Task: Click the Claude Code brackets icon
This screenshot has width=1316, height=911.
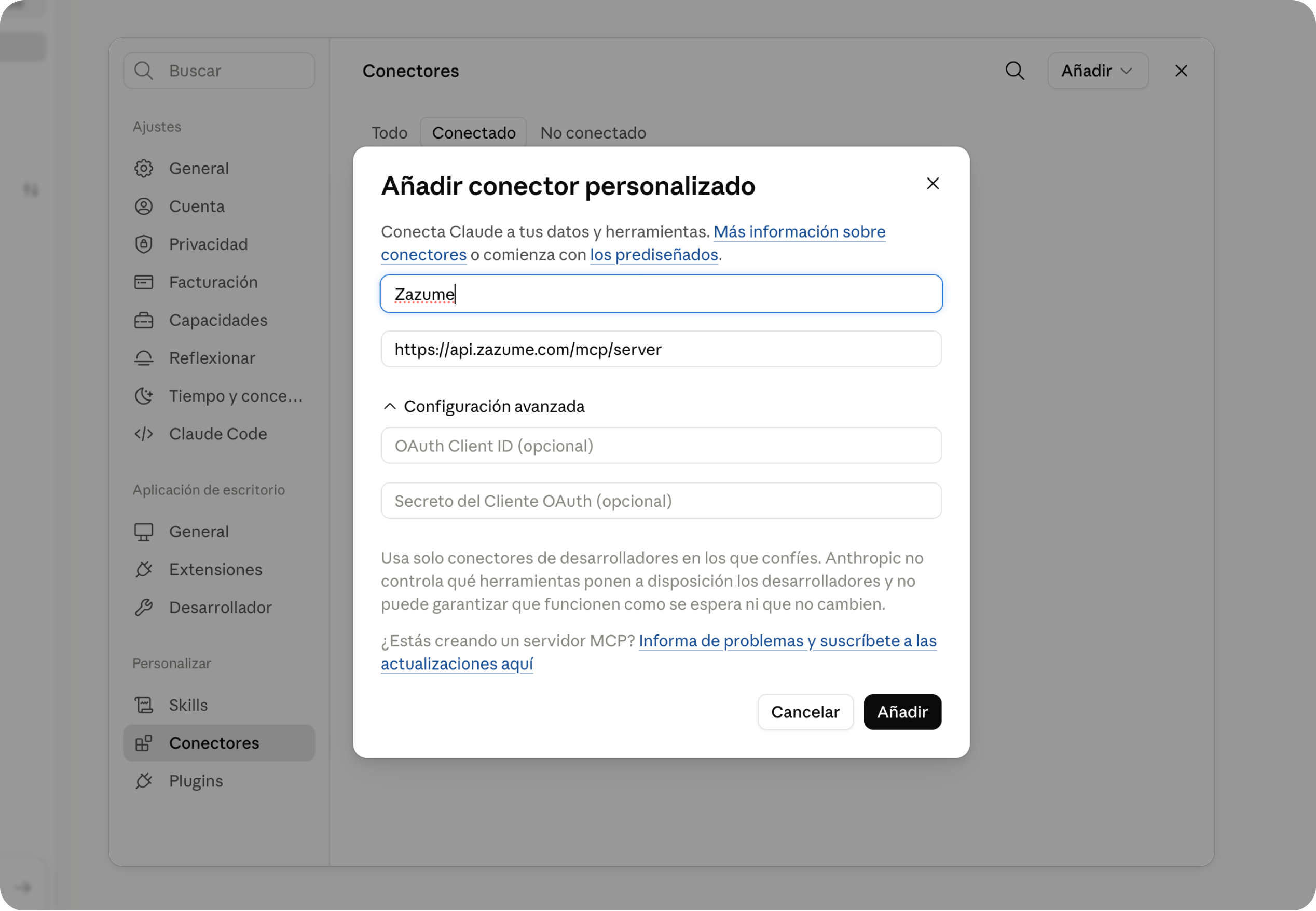Action: (x=144, y=434)
